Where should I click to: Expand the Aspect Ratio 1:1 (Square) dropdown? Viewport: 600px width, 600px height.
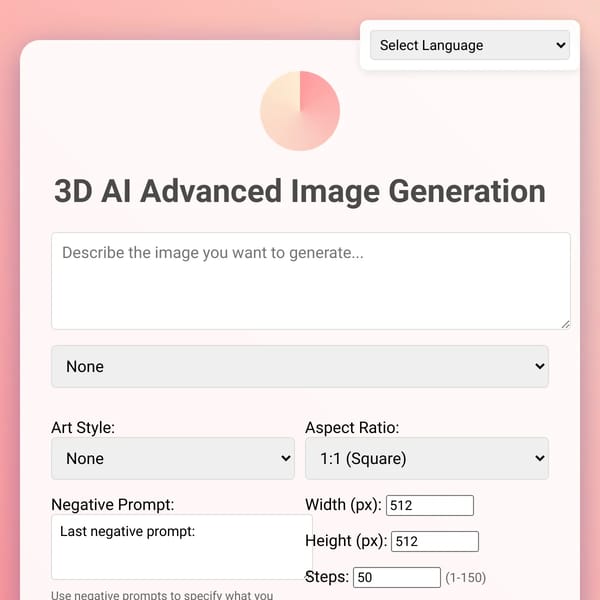tap(427, 458)
